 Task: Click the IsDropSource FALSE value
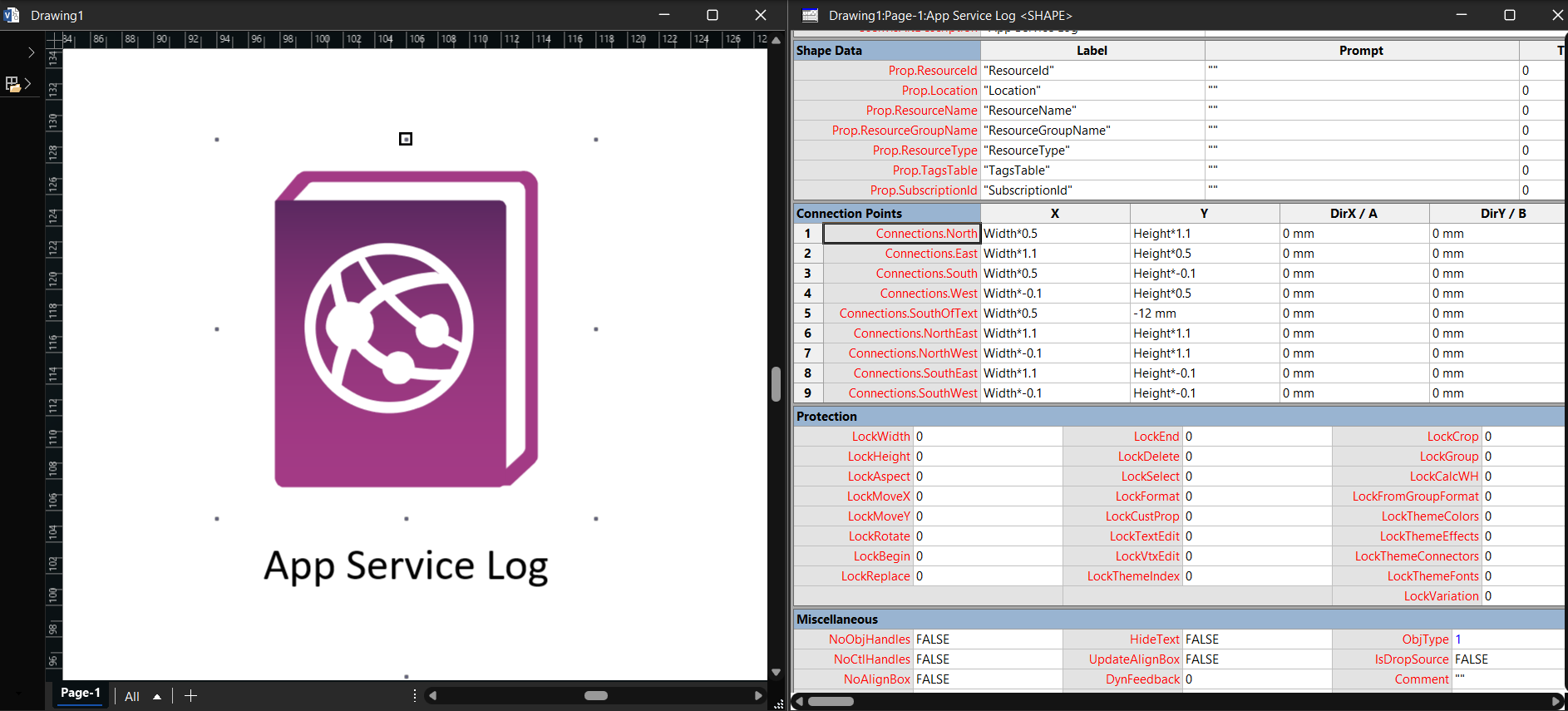tap(1508, 659)
